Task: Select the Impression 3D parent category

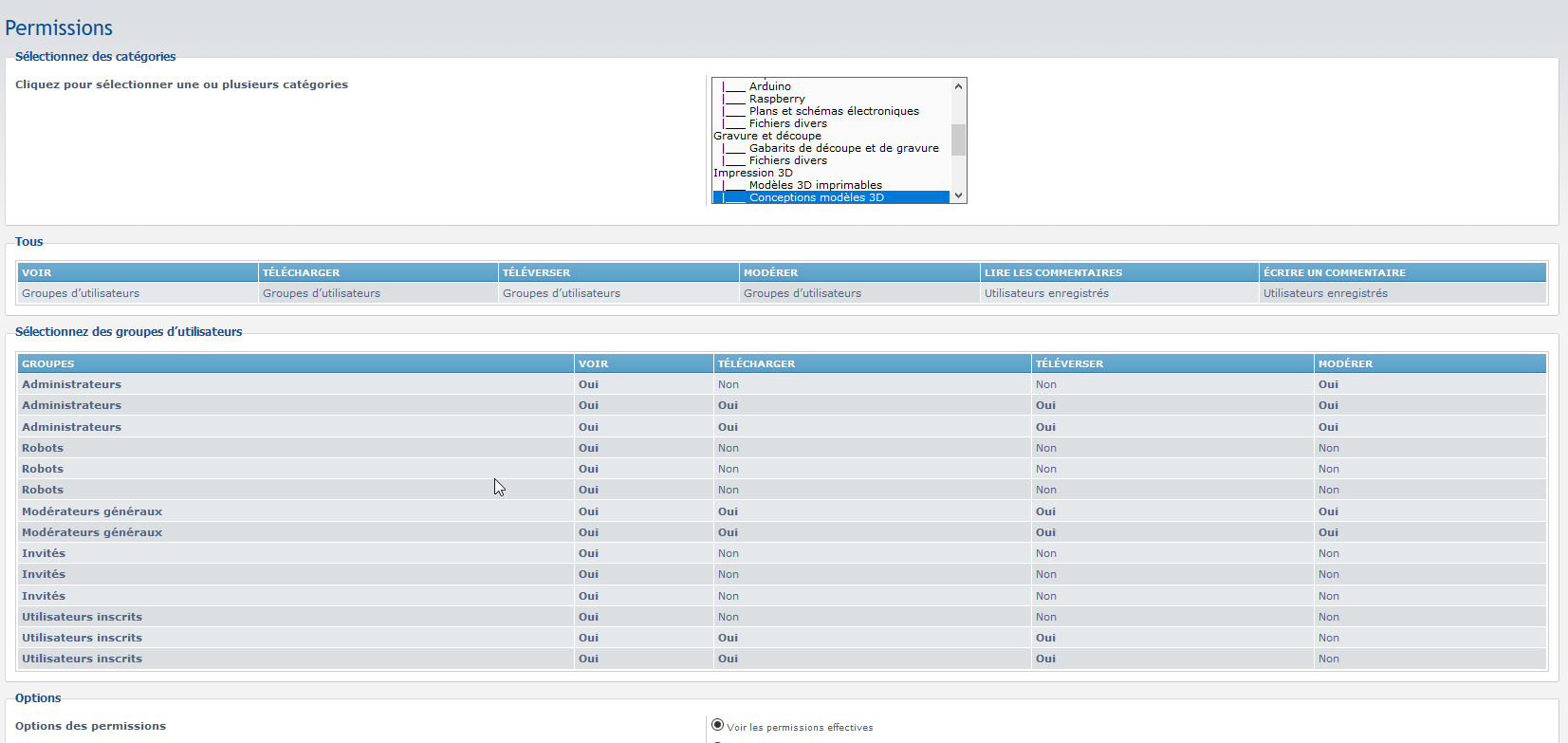Action: 831,173
